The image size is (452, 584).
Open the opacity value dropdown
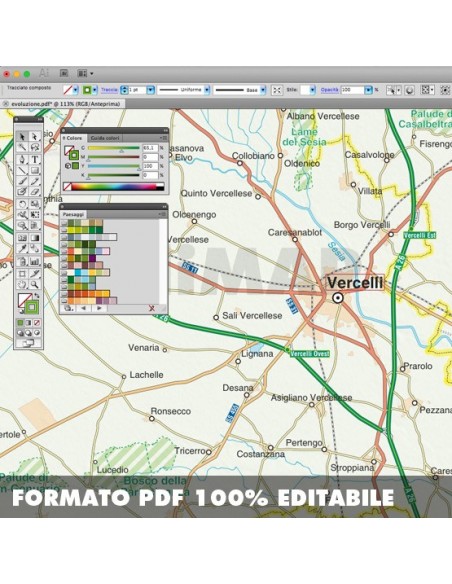pos(368,90)
